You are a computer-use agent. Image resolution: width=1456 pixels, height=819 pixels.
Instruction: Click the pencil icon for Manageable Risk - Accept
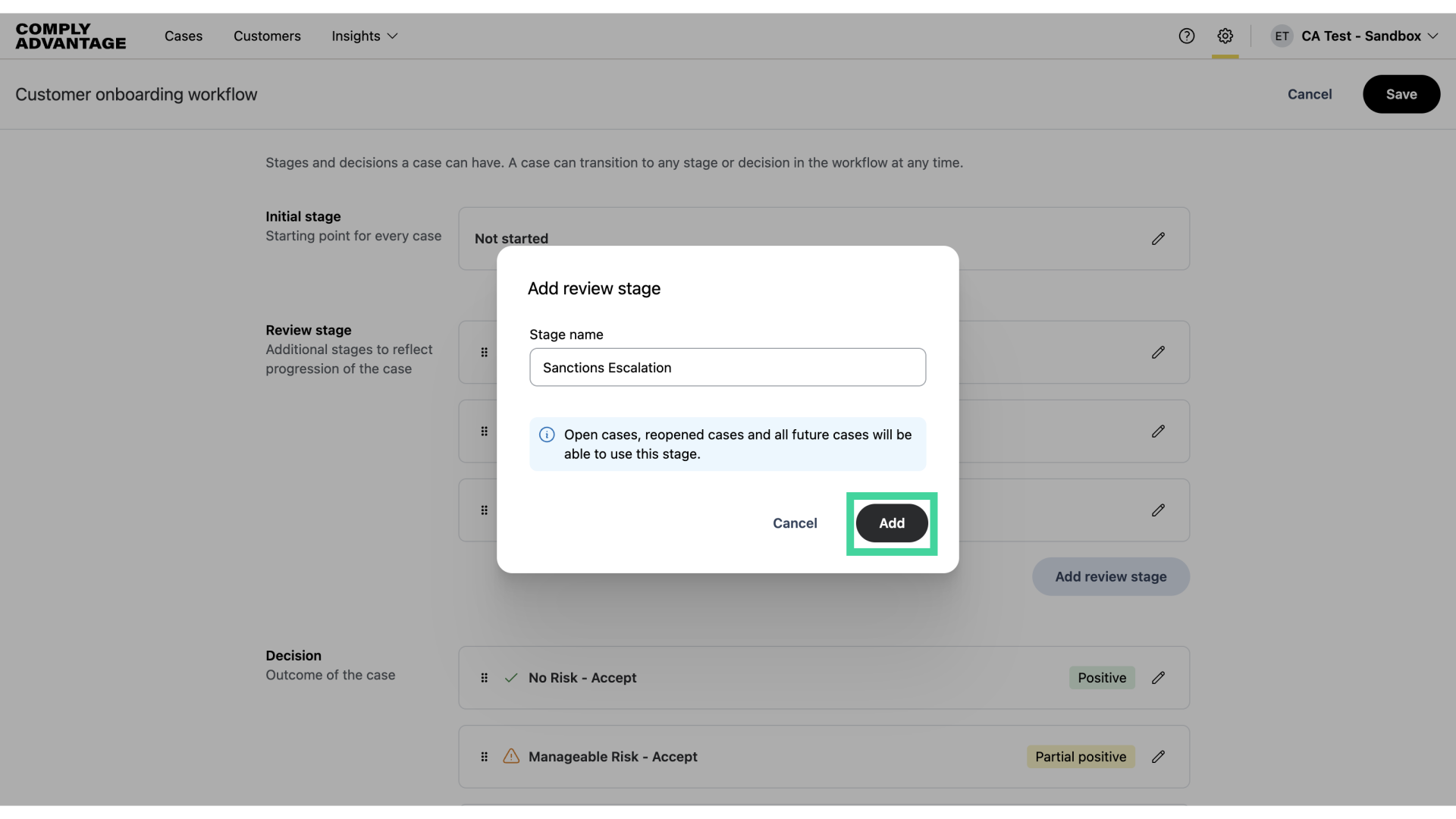click(1158, 756)
